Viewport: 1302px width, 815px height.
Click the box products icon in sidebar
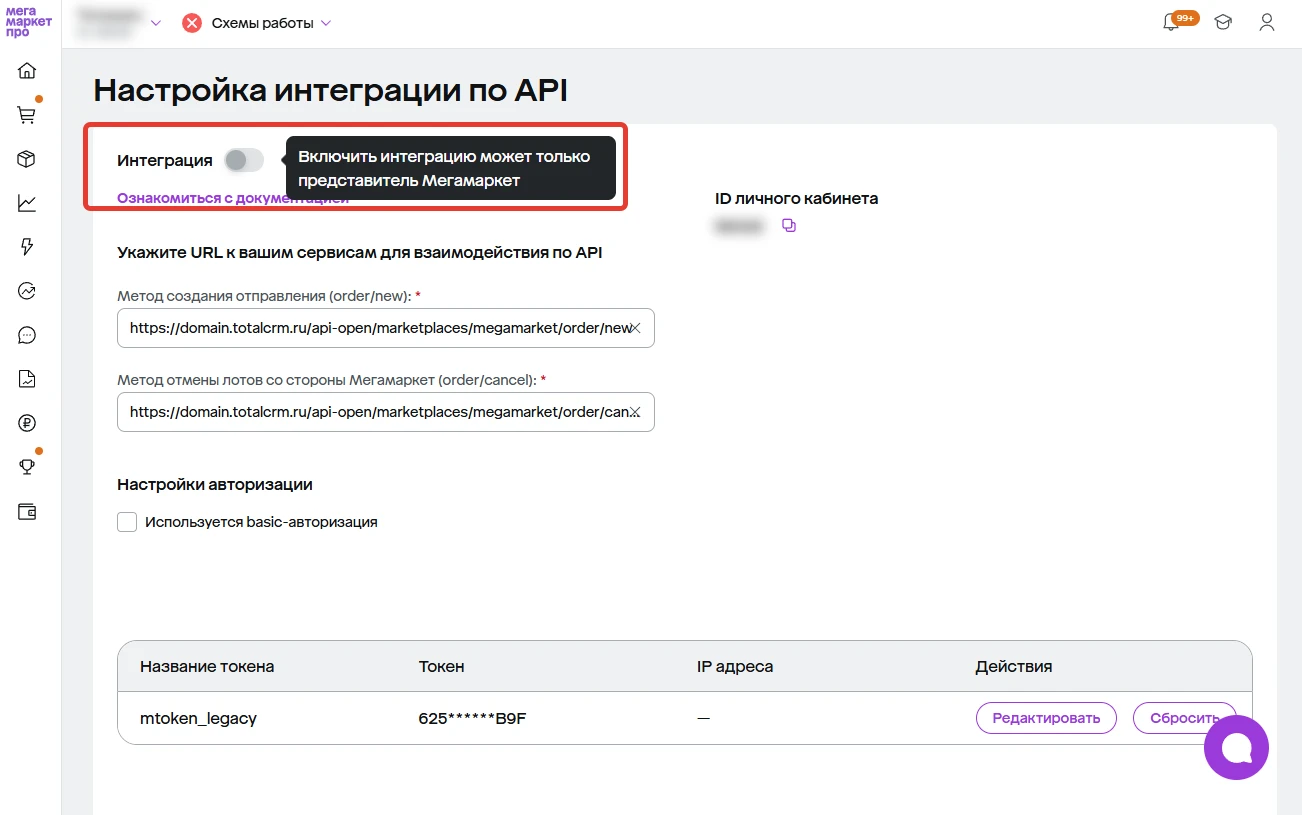click(x=27, y=159)
